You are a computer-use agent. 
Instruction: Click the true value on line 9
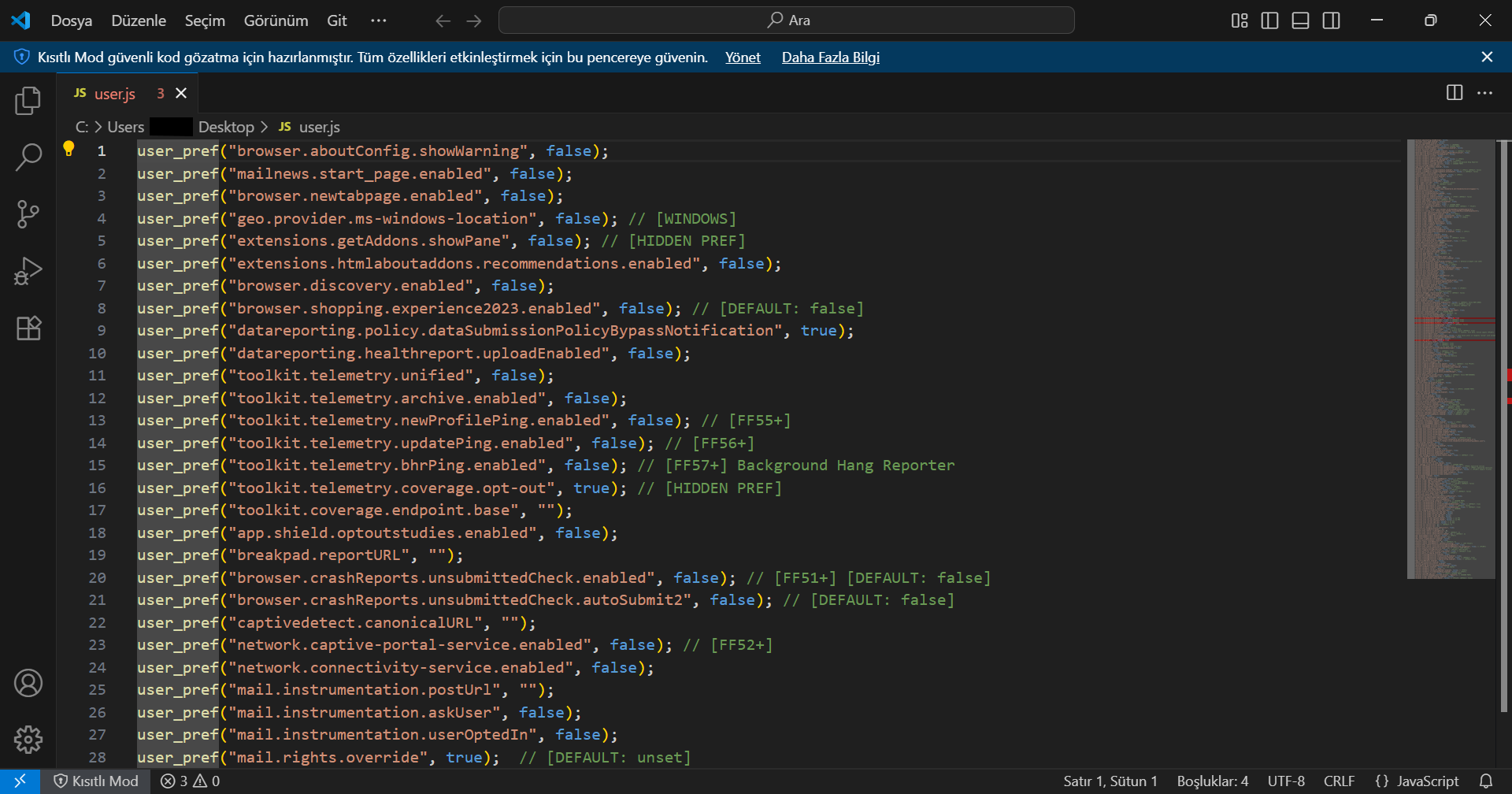(x=818, y=330)
